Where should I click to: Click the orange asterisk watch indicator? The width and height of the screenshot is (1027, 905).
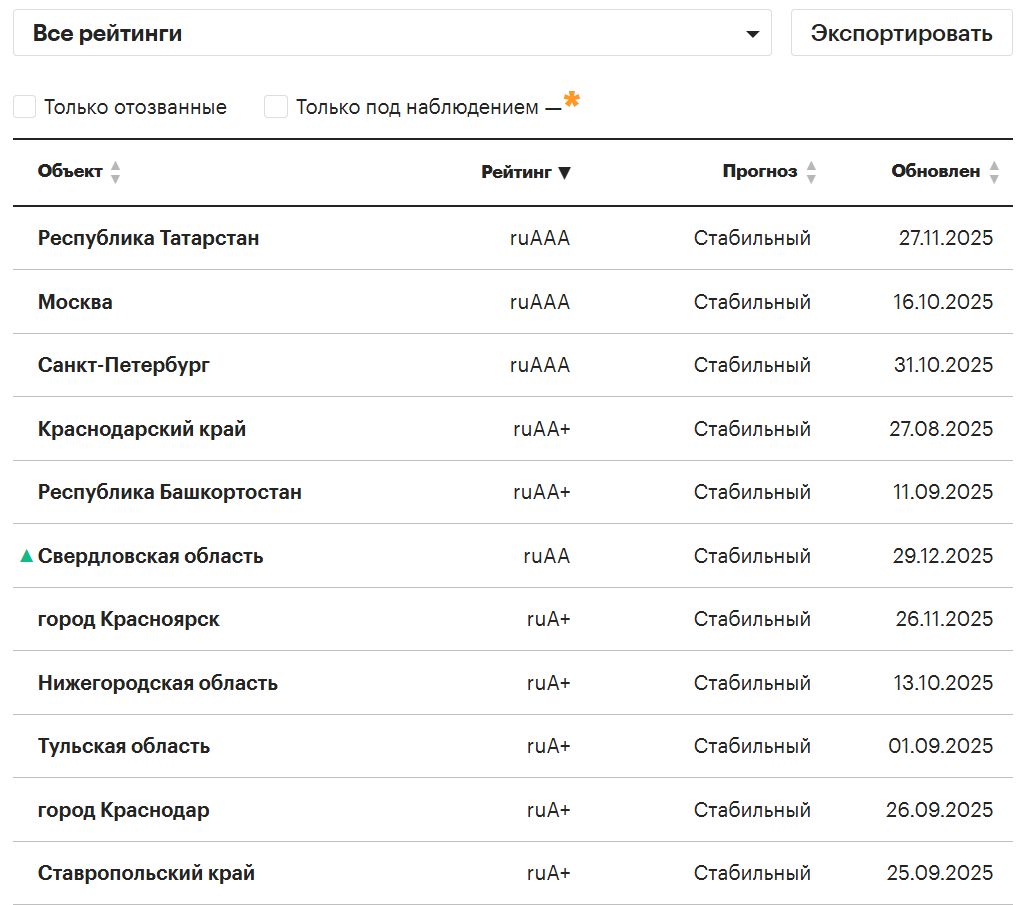(572, 99)
